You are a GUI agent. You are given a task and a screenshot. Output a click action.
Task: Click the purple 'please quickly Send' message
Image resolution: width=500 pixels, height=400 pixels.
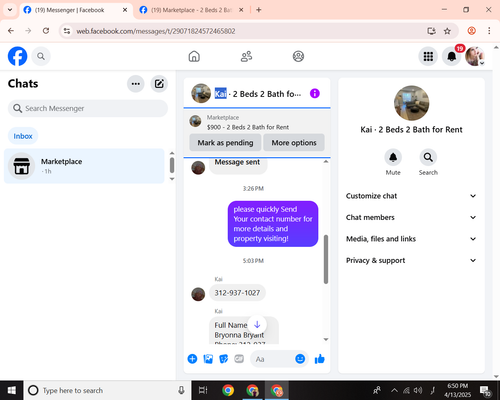pyautogui.click(x=273, y=224)
